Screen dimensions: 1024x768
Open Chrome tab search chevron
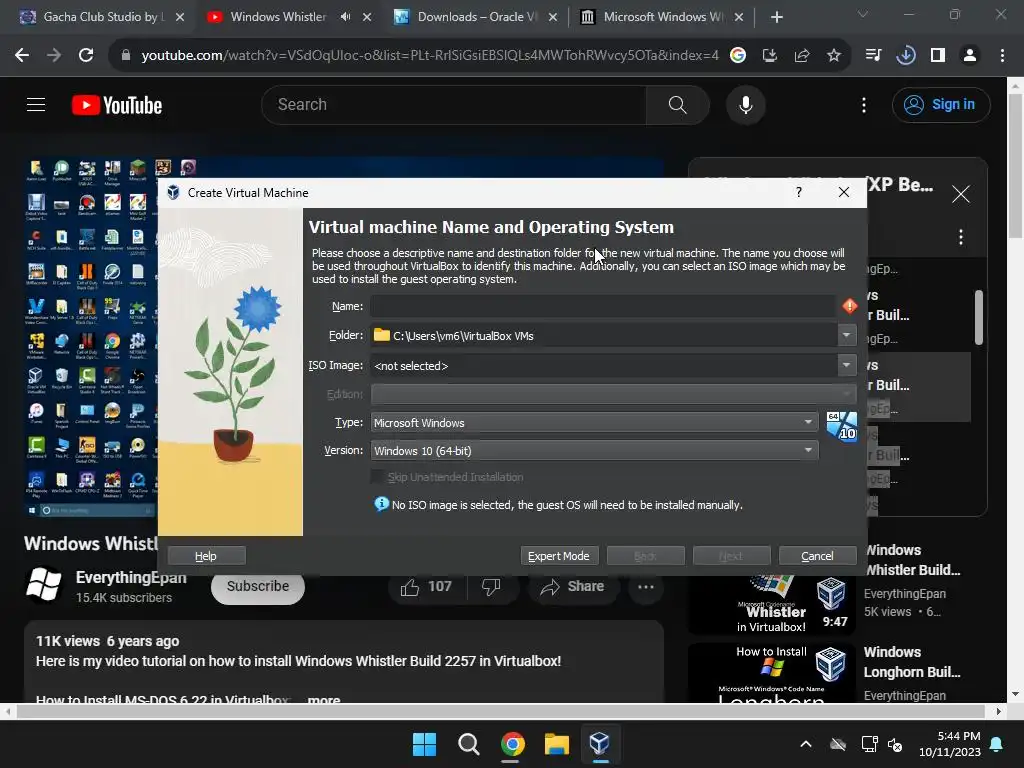(863, 14)
